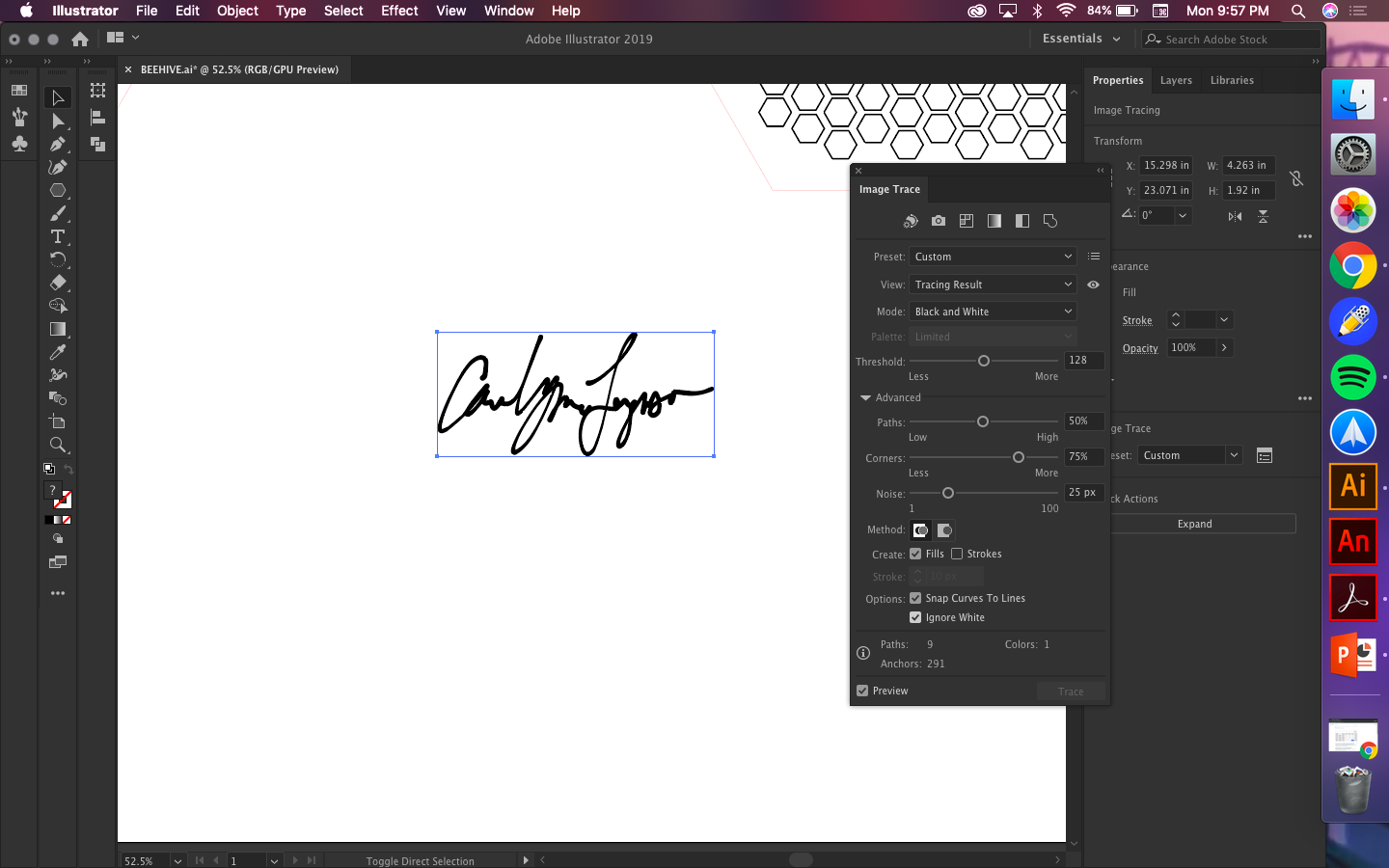Disable the Ignore White option

(915, 617)
